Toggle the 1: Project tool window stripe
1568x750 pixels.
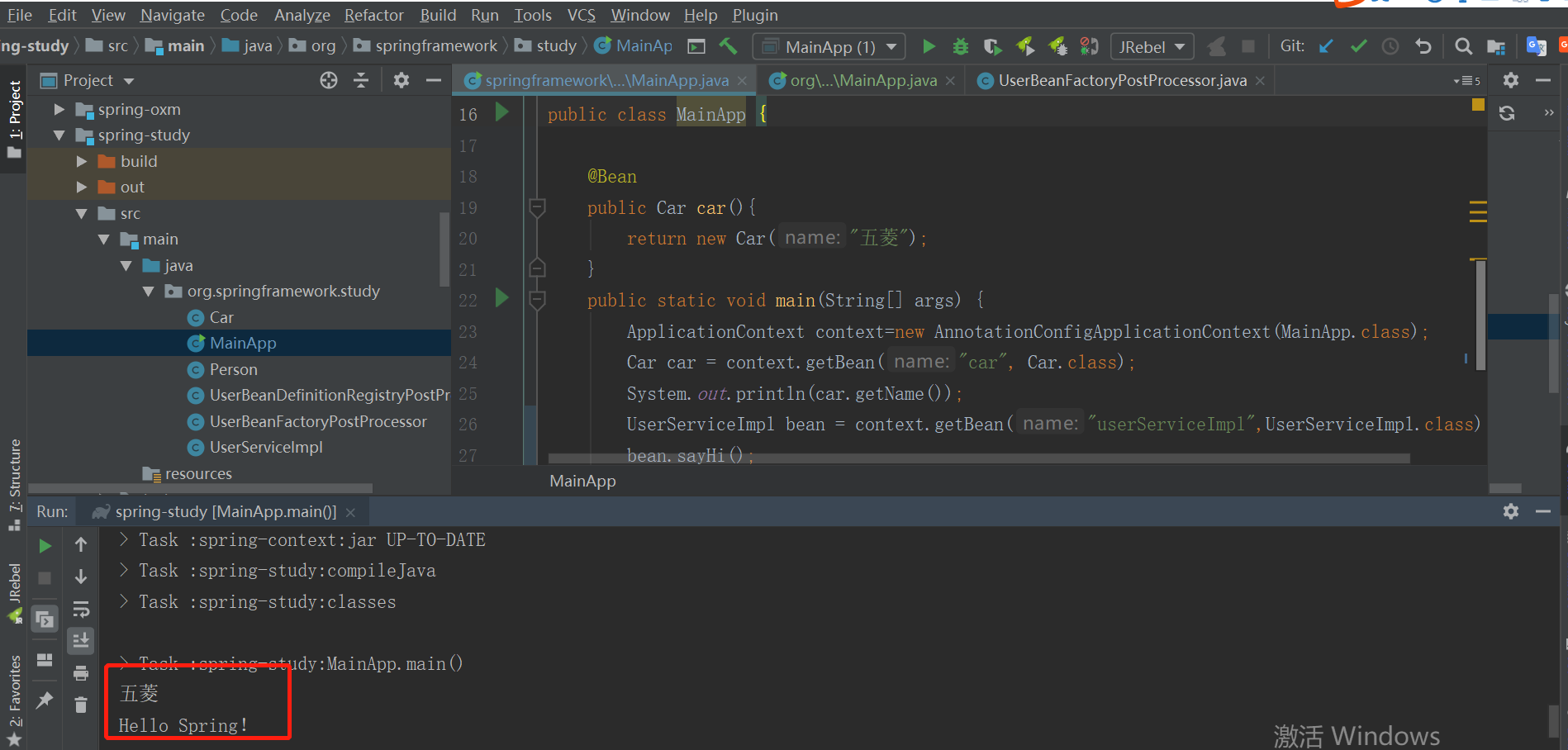[14, 119]
